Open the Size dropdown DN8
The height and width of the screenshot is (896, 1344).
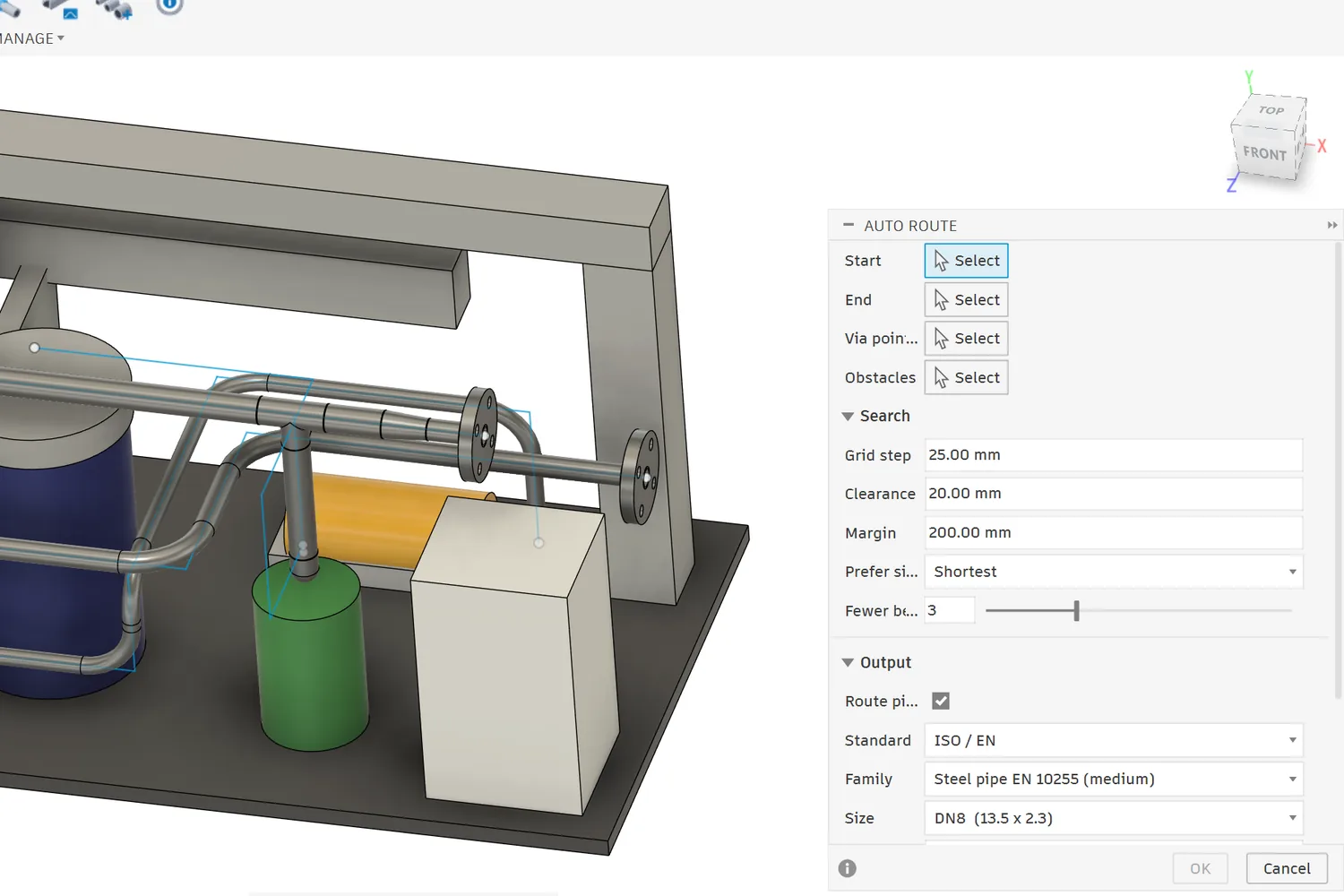point(1114,818)
